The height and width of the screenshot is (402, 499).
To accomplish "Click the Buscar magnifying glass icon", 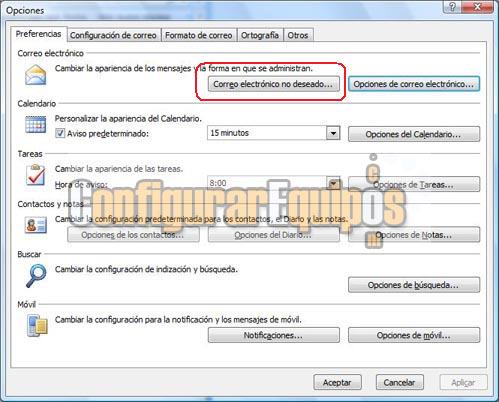I will pos(36,275).
